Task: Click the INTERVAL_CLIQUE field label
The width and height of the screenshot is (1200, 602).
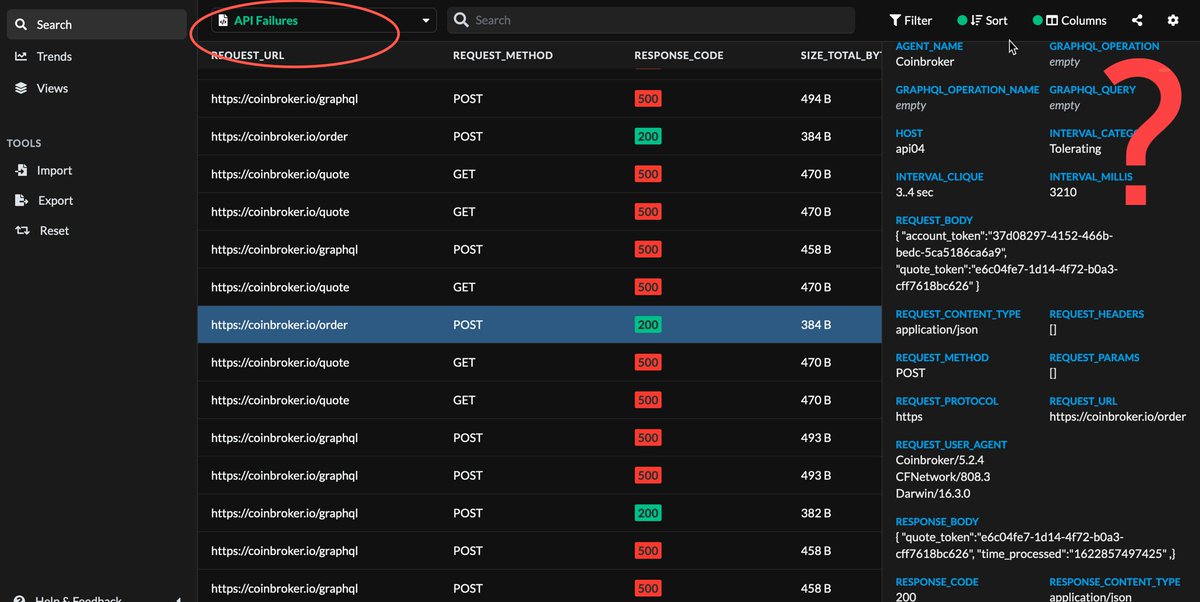Action: 939,177
